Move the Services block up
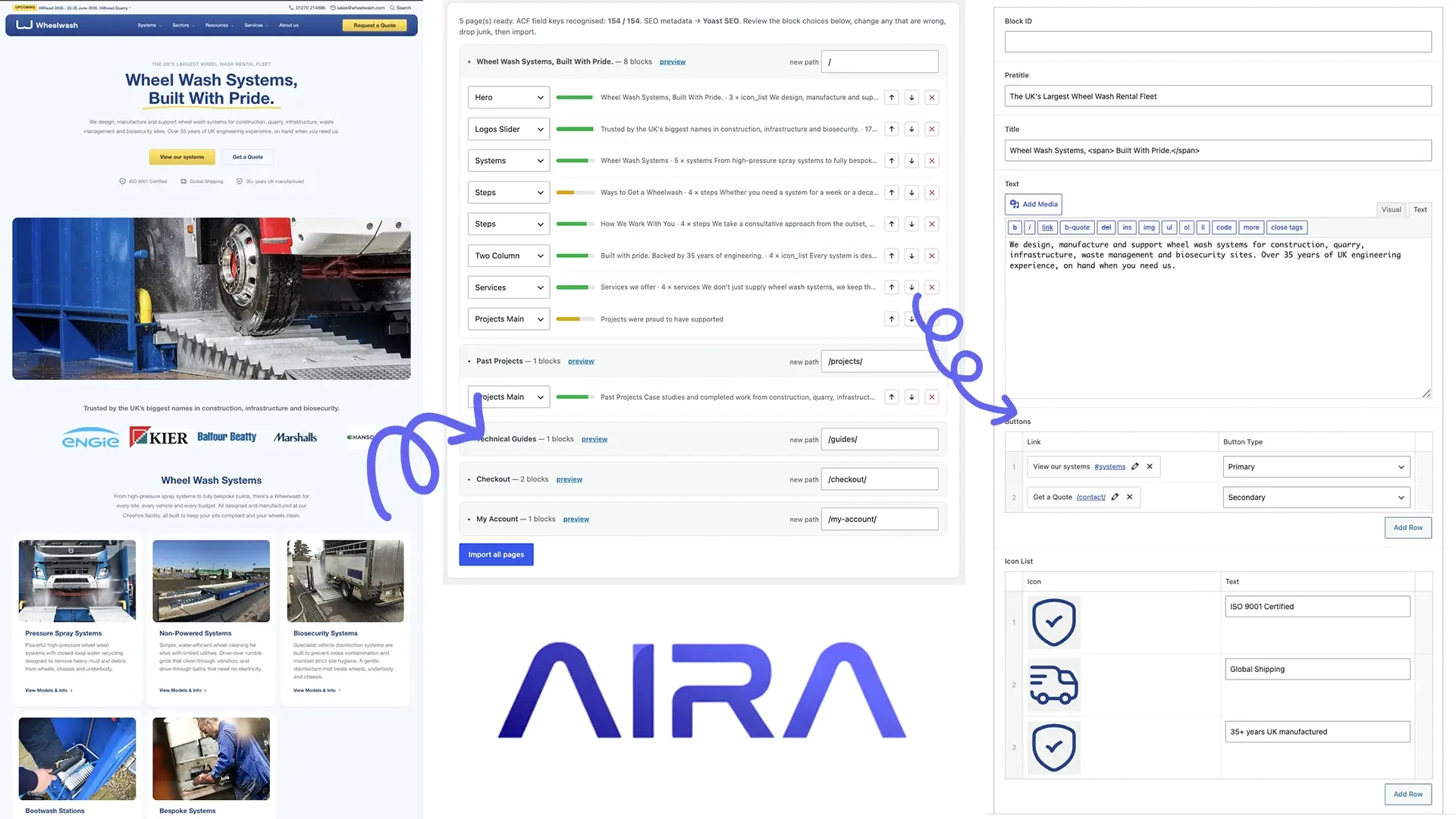 click(892, 287)
